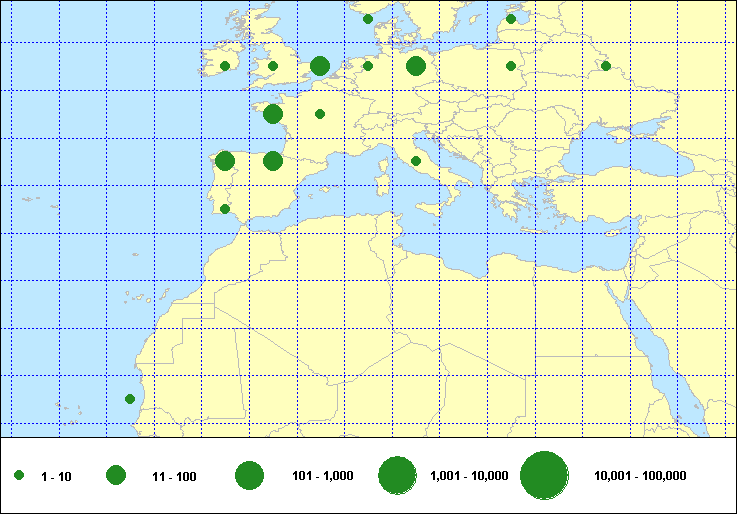
Task: Click the large marker over southeast England
Action: (320, 66)
